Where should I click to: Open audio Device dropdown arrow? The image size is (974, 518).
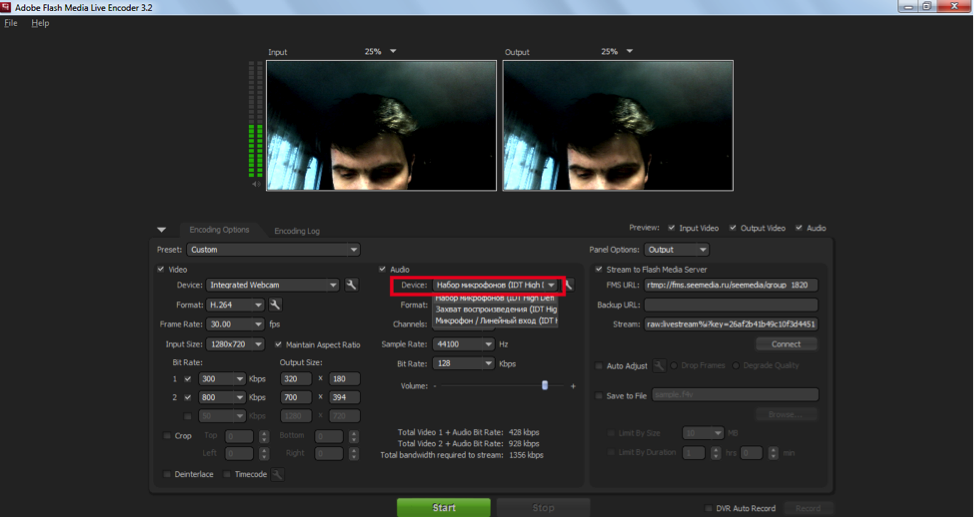click(551, 285)
